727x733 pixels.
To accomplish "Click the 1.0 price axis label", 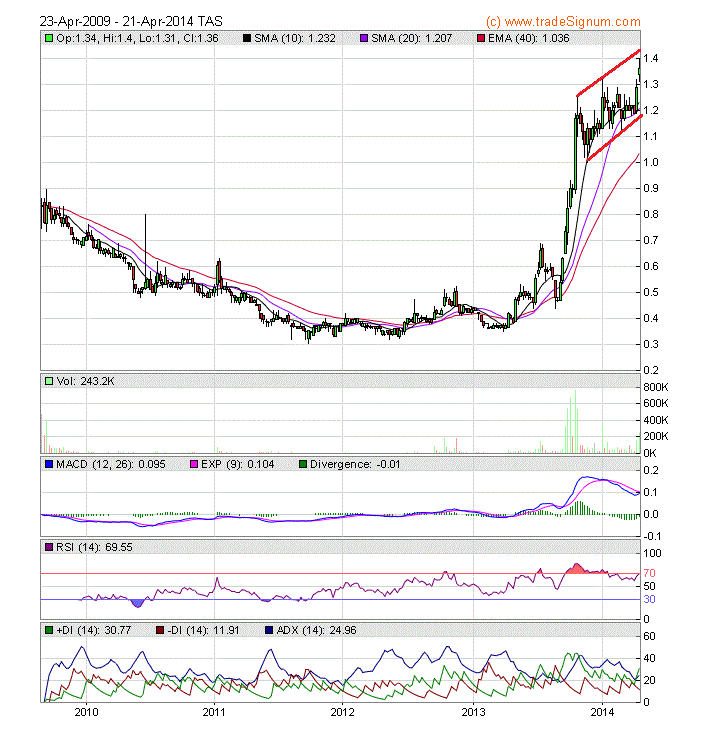I will click(x=650, y=162).
